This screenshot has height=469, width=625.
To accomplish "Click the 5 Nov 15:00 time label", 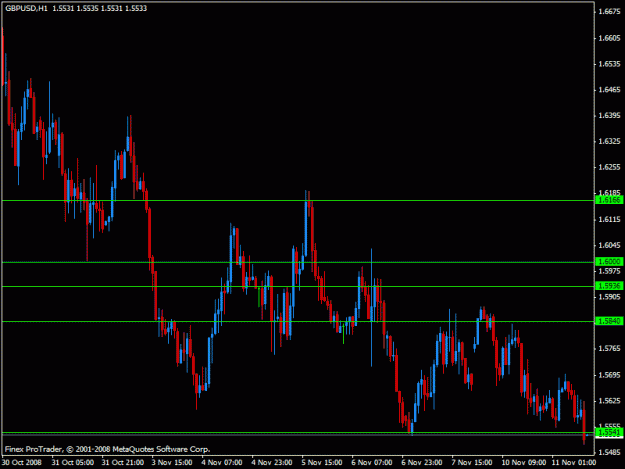I will 322,463.
